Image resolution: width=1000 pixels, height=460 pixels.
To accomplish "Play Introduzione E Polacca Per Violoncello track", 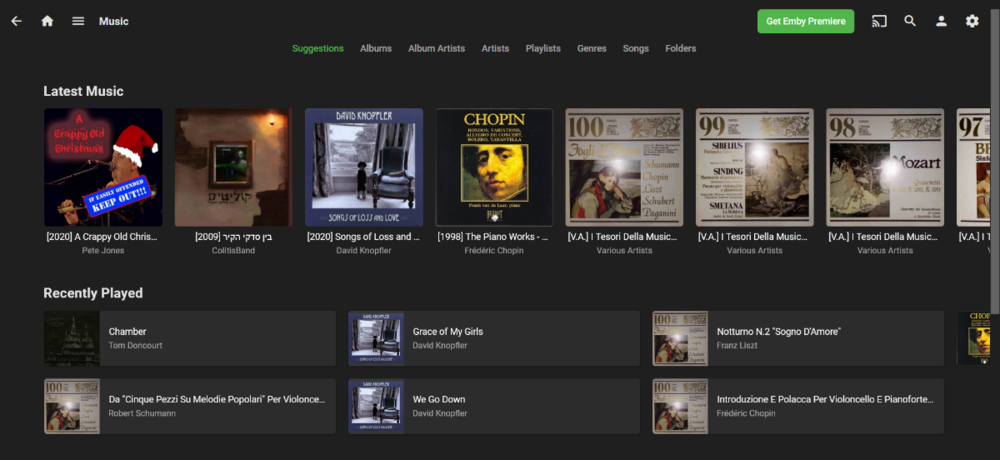I will pyautogui.click(x=798, y=406).
